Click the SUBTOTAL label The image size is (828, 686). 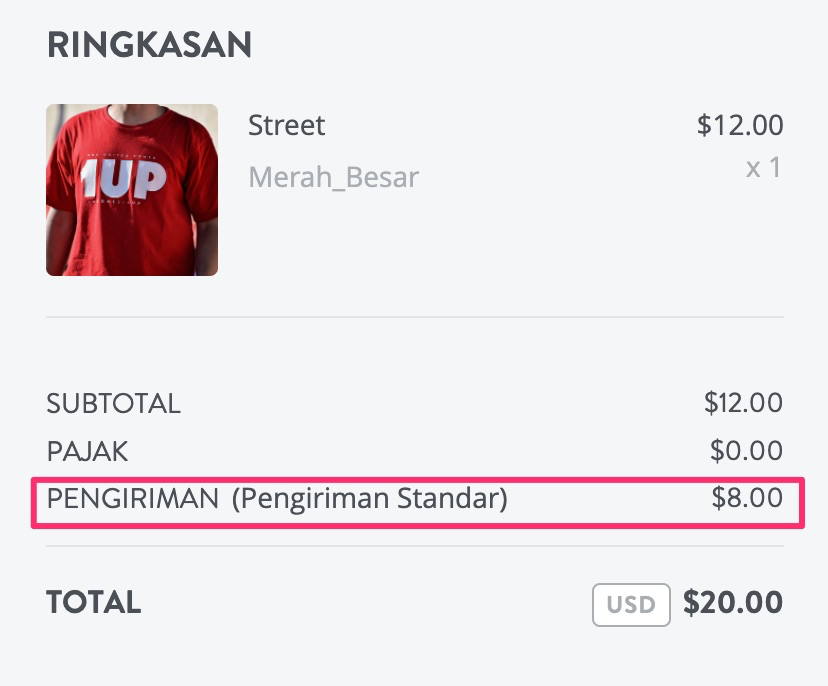point(114,403)
